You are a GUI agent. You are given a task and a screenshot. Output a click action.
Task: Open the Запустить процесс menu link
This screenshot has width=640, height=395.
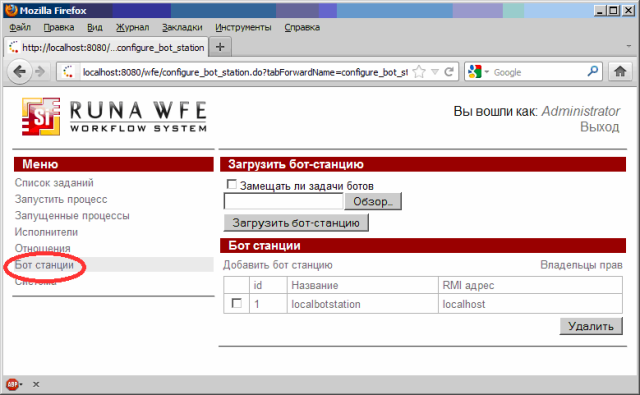[61, 199]
